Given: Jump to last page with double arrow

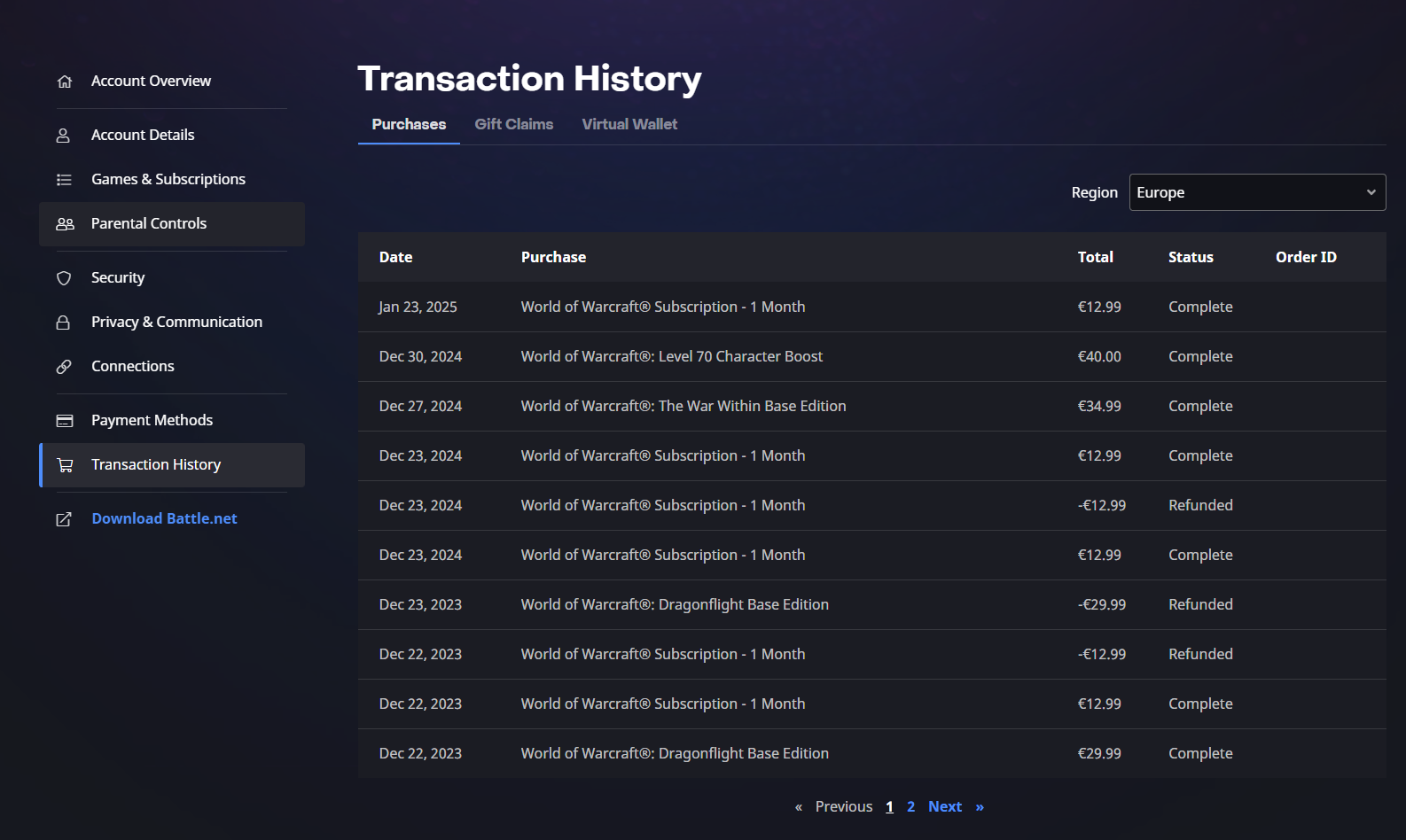Looking at the screenshot, I should (980, 806).
